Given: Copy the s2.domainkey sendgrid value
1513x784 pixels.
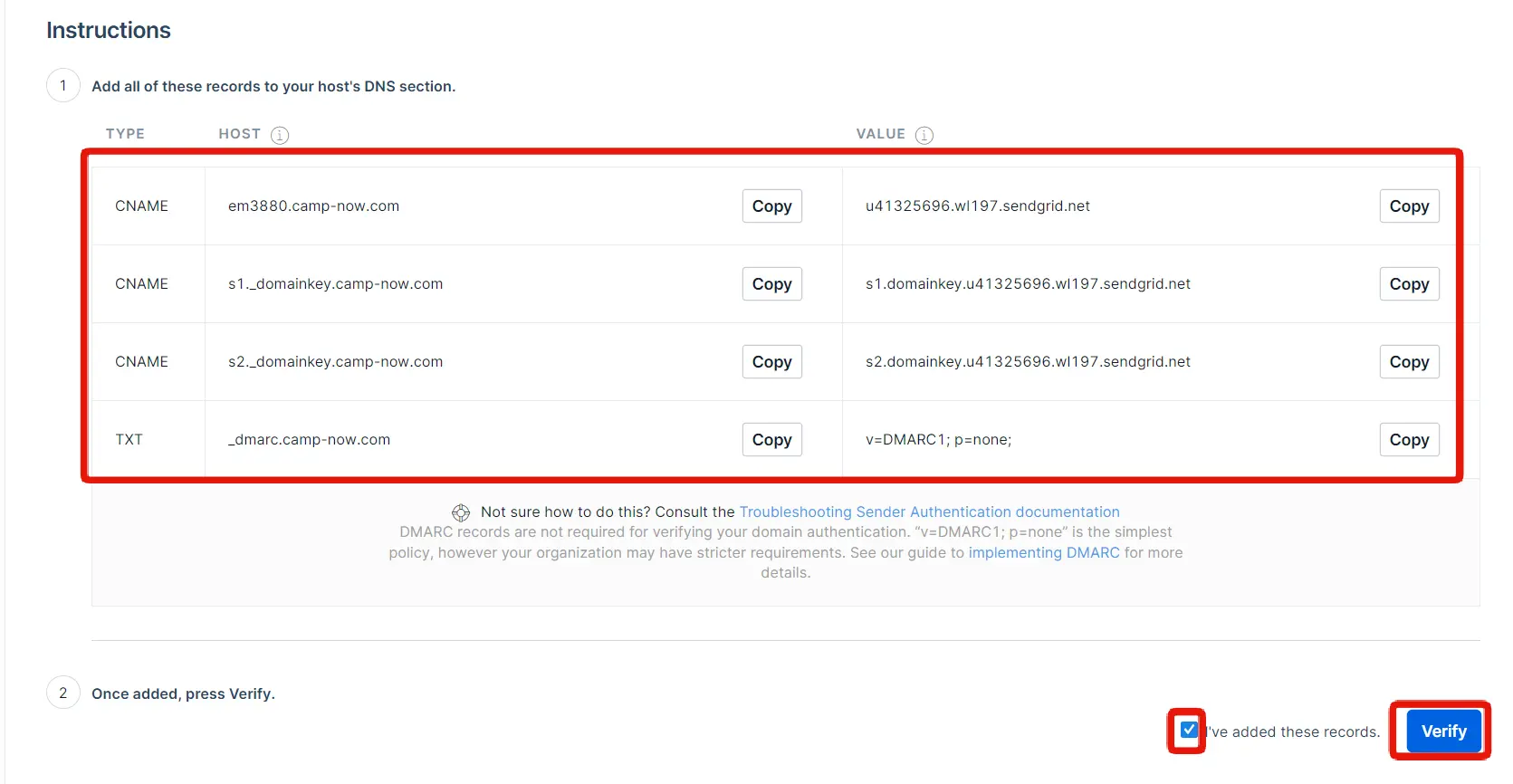Looking at the screenshot, I should point(1408,362).
